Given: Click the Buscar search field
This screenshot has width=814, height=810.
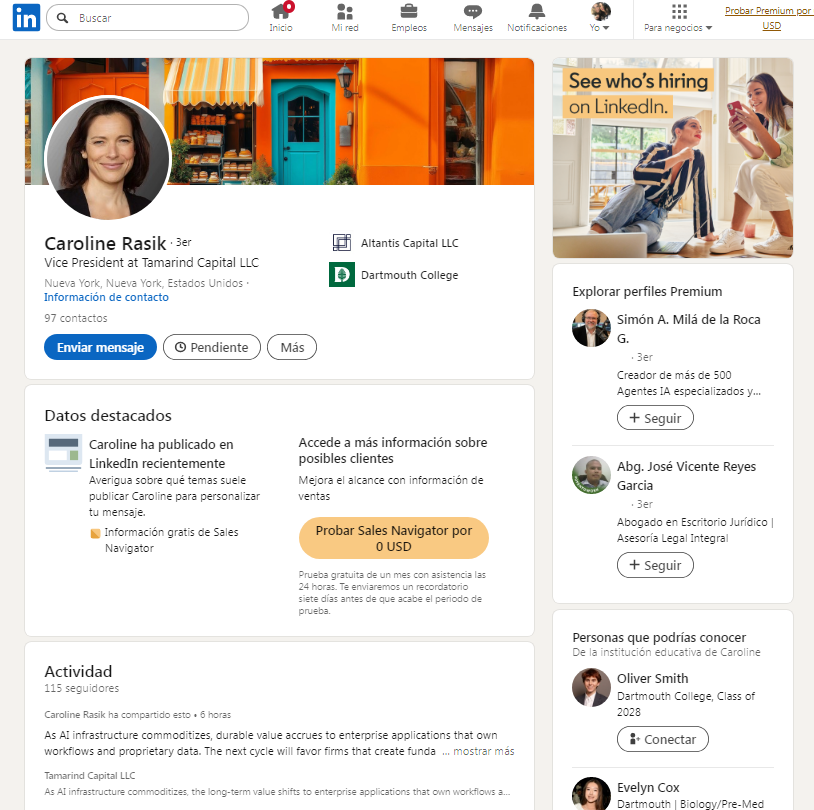Looking at the screenshot, I should [x=147, y=18].
